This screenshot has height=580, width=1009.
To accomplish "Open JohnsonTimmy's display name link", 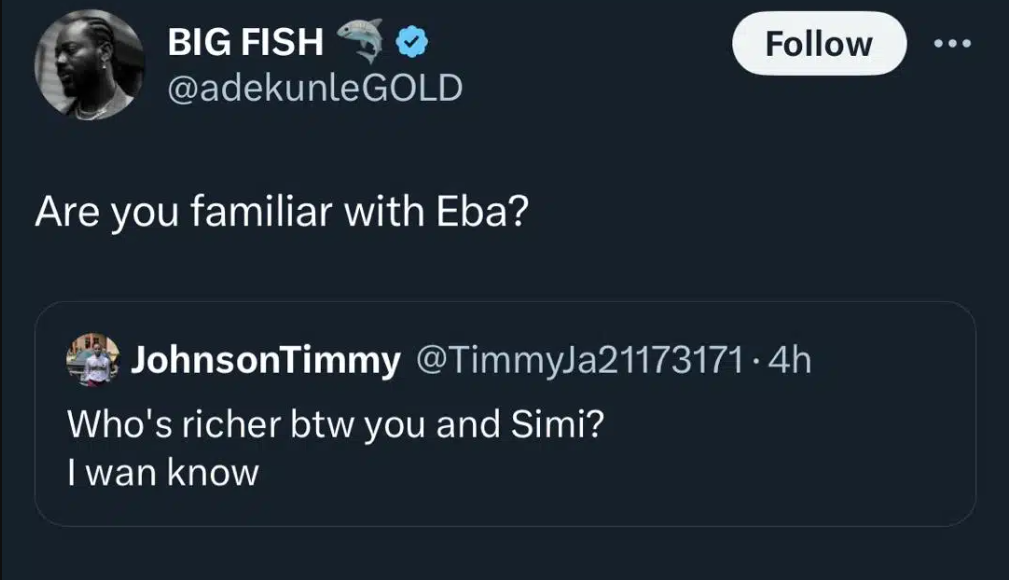I will pyautogui.click(x=266, y=361).
